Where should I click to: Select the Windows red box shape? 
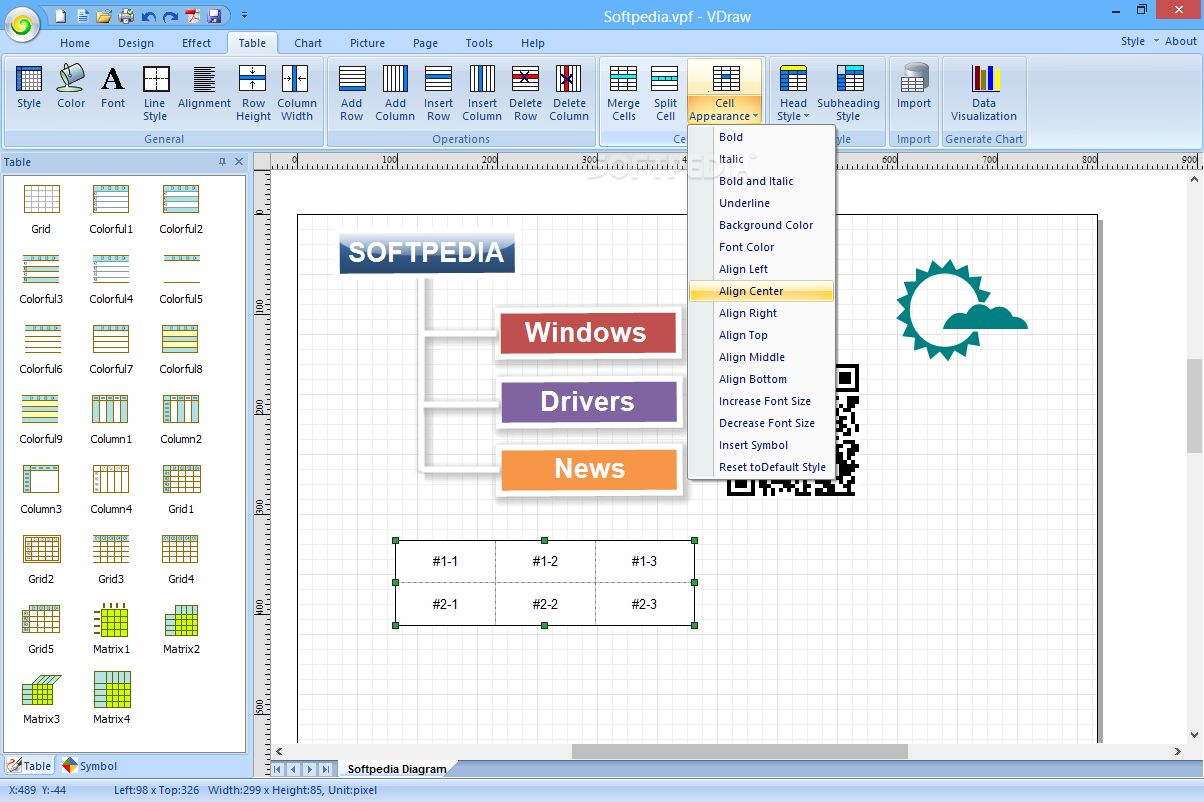click(587, 332)
